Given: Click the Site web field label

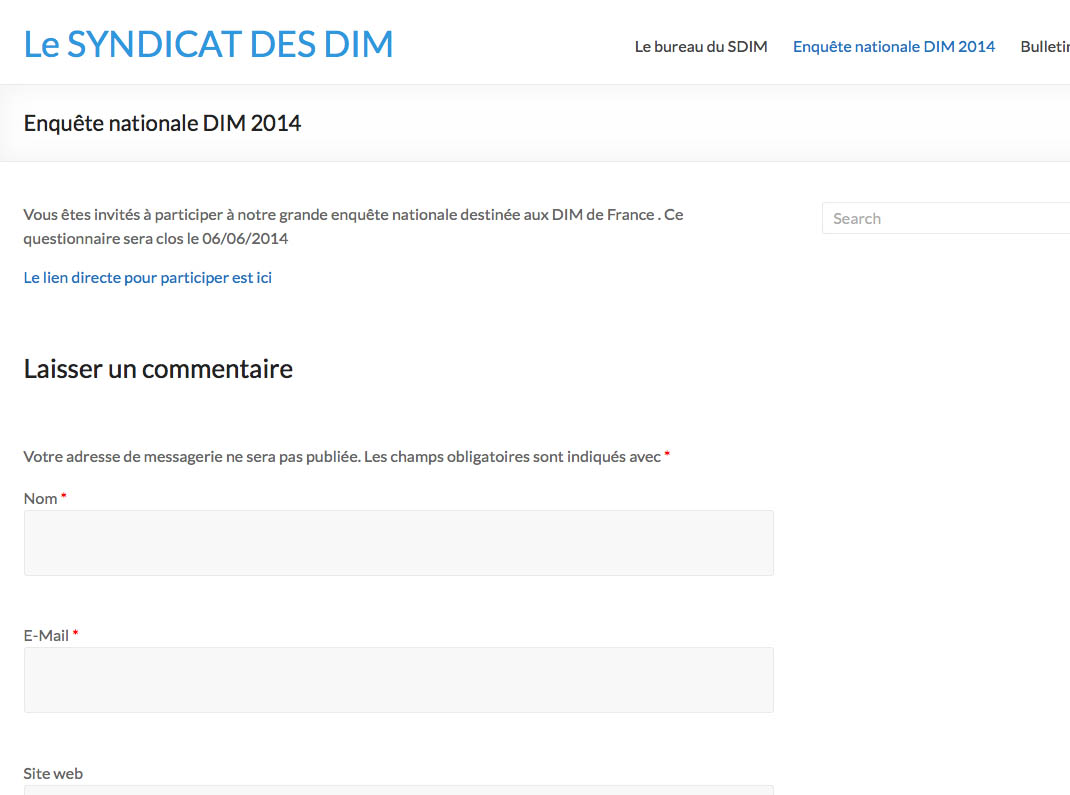Looking at the screenshot, I should coord(53,773).
